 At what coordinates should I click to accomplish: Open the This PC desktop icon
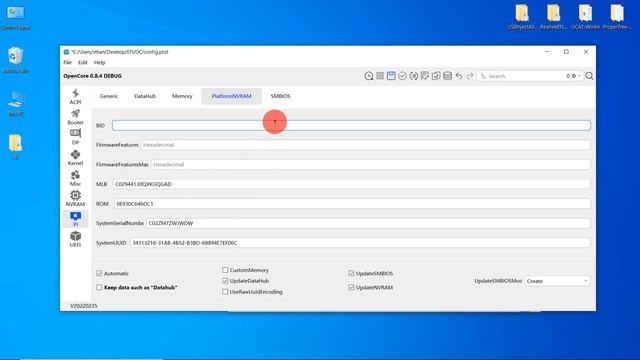click(x=16, y=104)
